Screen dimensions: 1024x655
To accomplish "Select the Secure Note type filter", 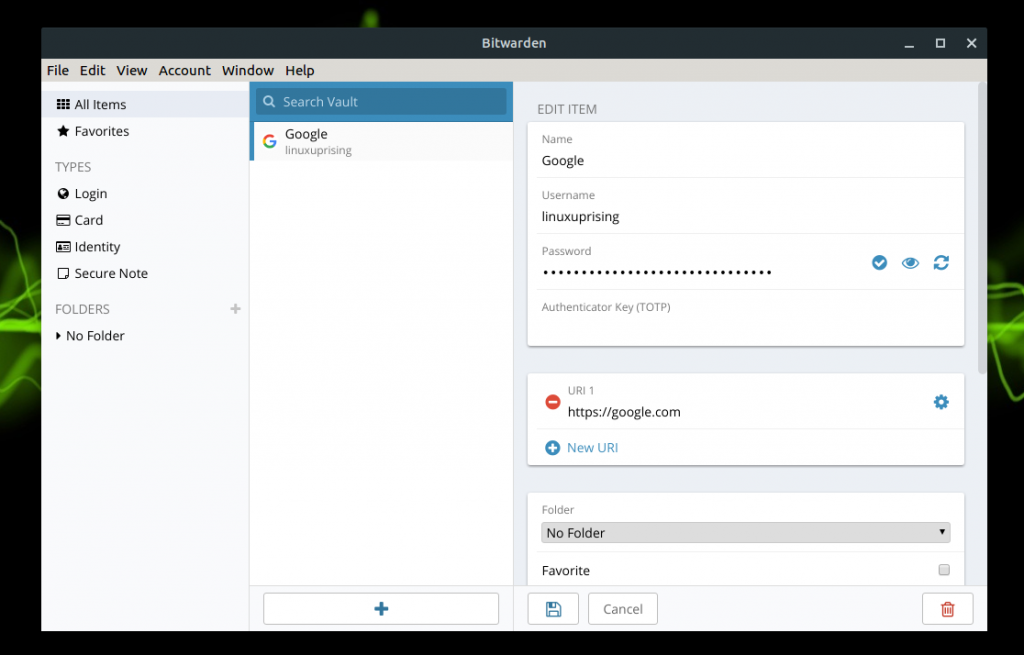I will pos(108,273).
